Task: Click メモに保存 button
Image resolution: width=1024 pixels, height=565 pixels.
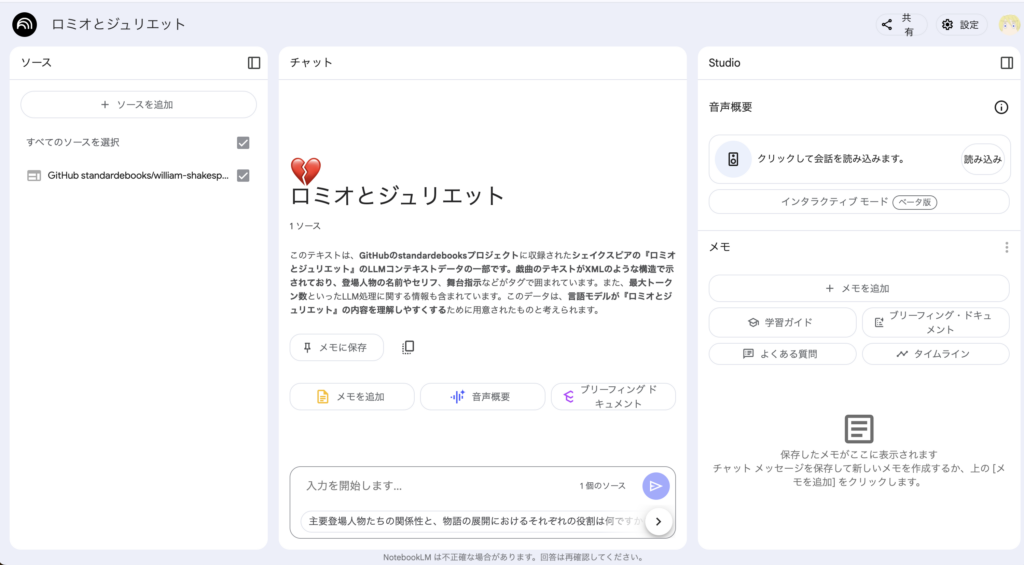Action: pyautogui.click(x=336, y=347)
